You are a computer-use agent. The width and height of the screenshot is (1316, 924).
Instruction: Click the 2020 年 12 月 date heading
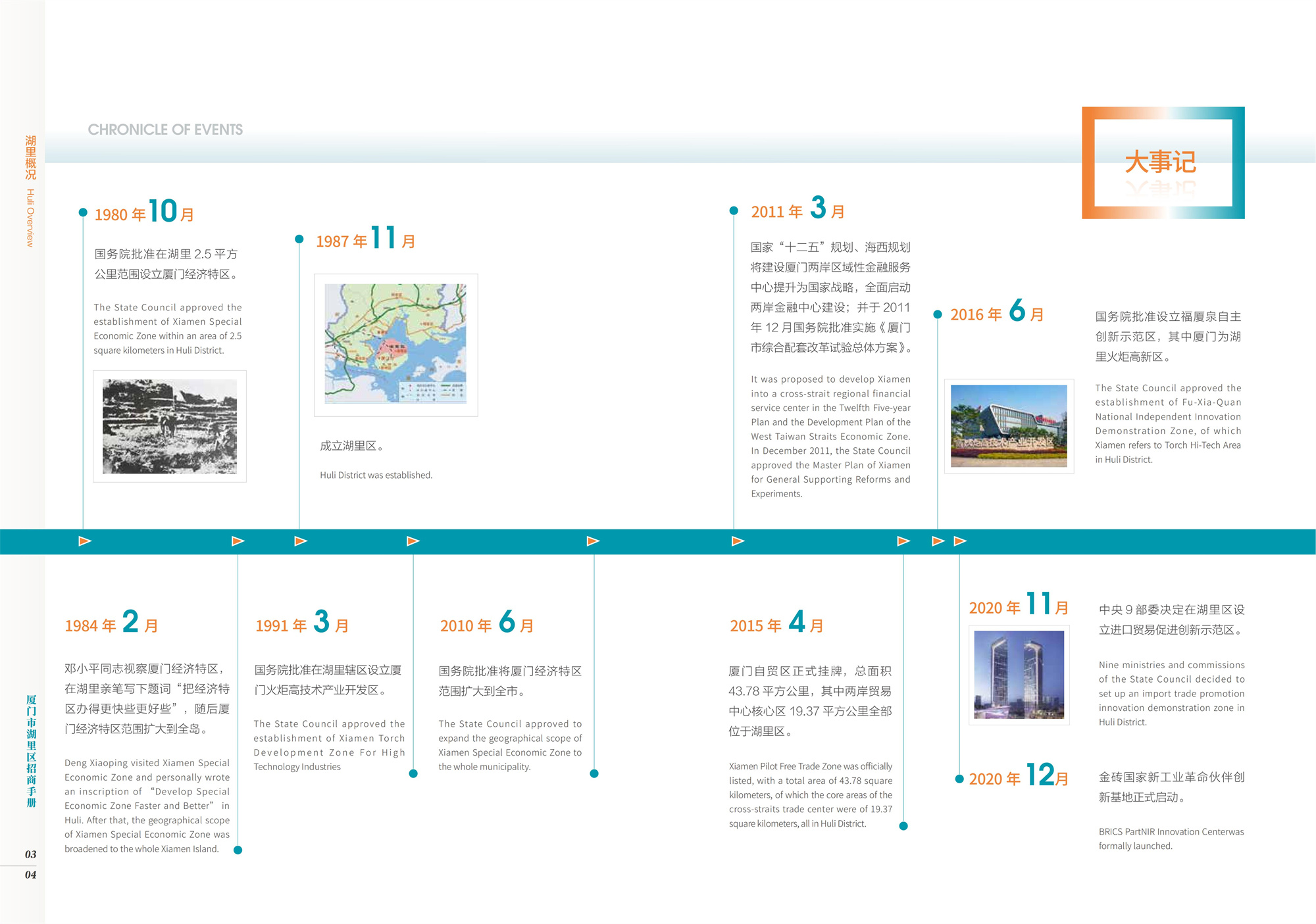[1019, 775]
